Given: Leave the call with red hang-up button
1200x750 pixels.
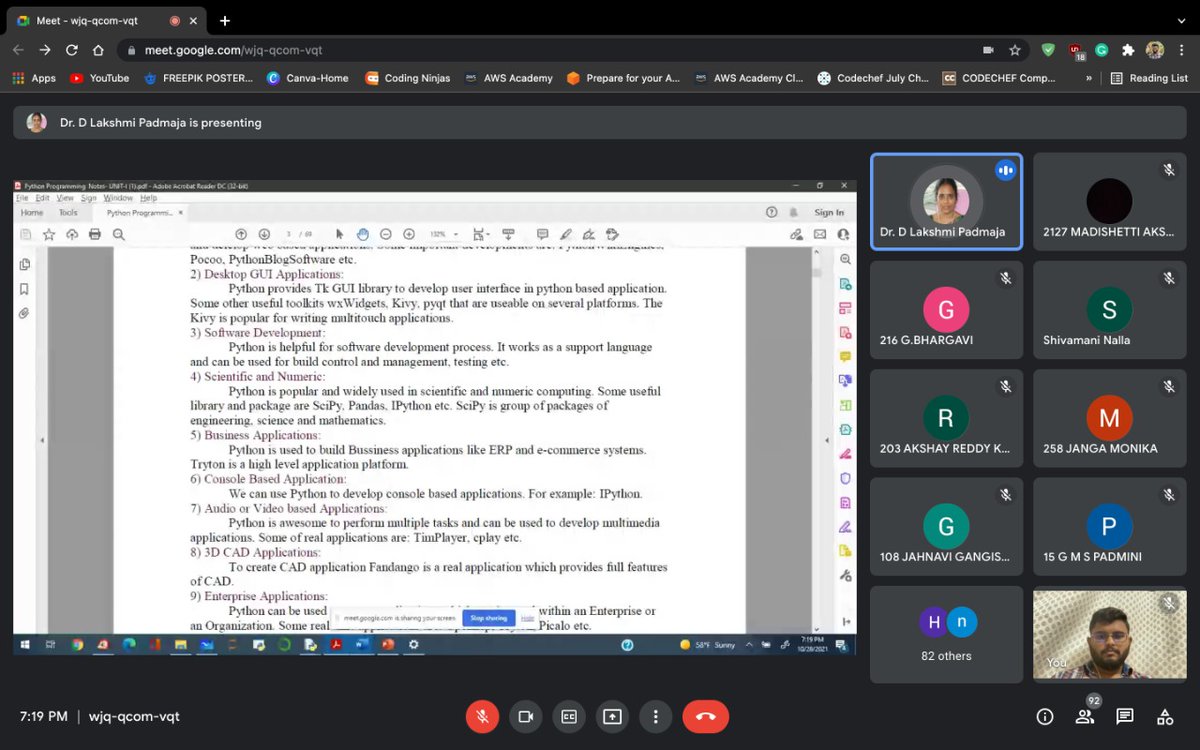Looking at the screenshot, I should coord(705,716).
